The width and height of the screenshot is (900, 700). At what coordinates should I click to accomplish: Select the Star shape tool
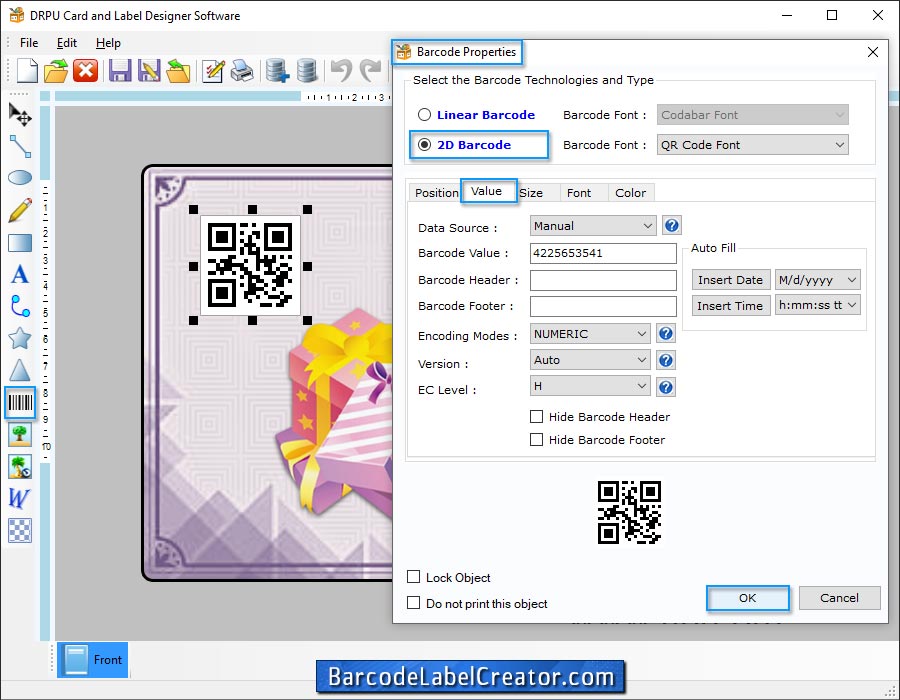pyautogui.click(x=20, y=339)
